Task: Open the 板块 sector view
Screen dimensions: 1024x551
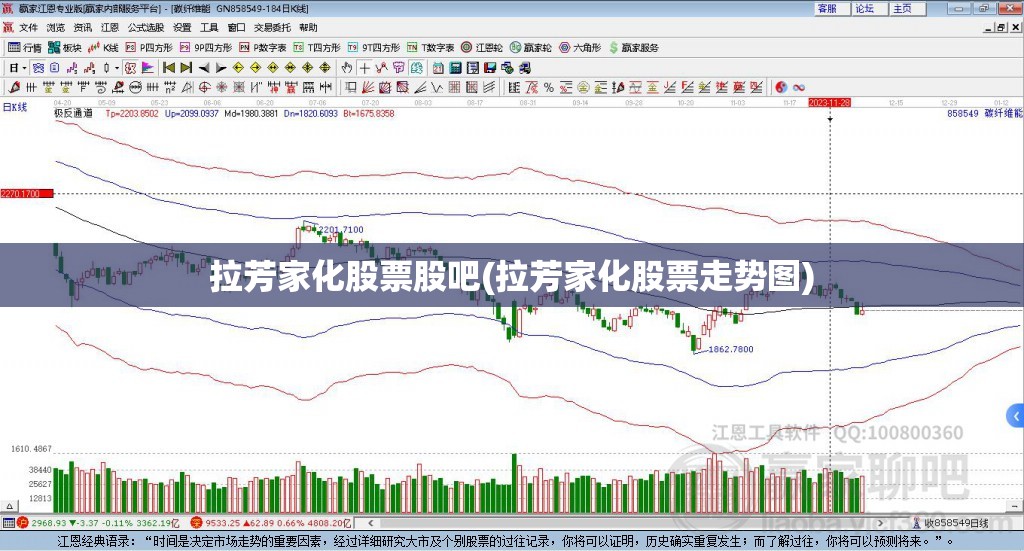Action: [x=65, y=48]
